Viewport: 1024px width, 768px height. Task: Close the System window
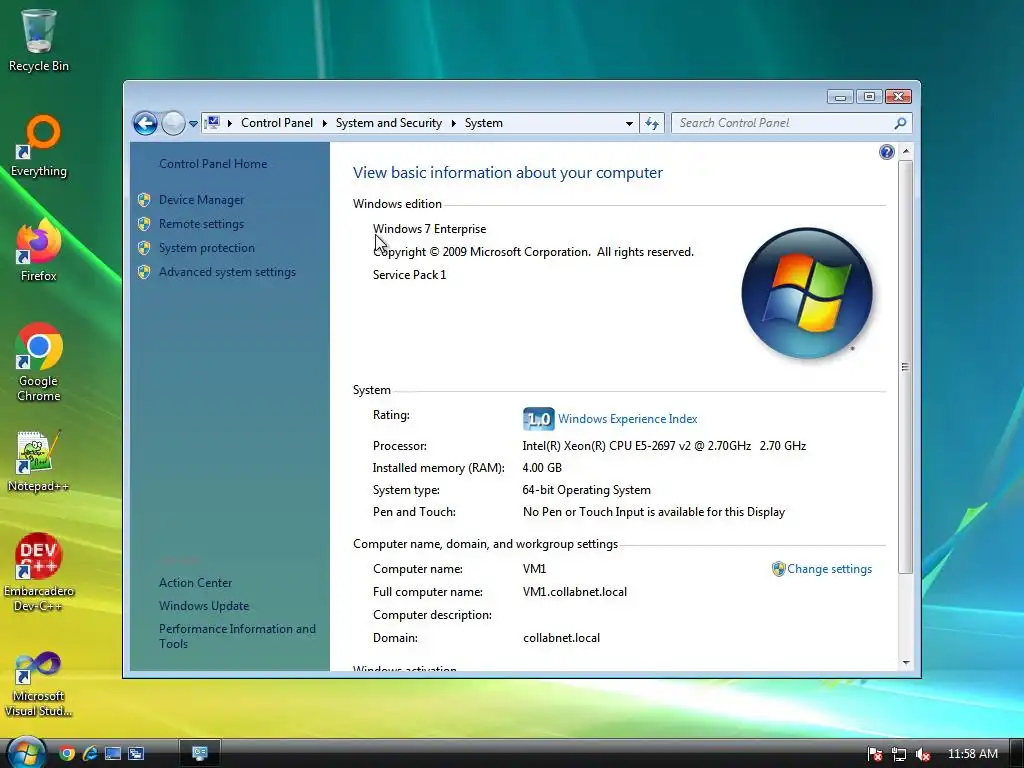pyautogui.click(x=899, y=97)
